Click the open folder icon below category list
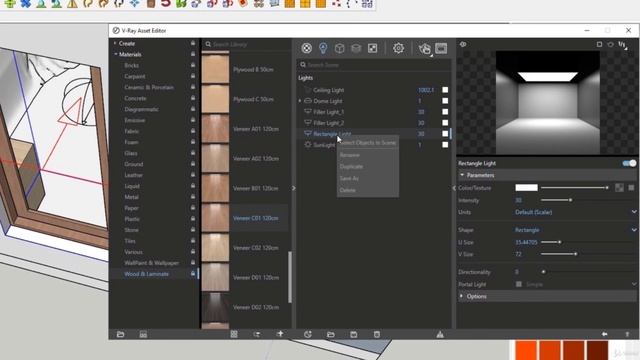 click(120, 334)
